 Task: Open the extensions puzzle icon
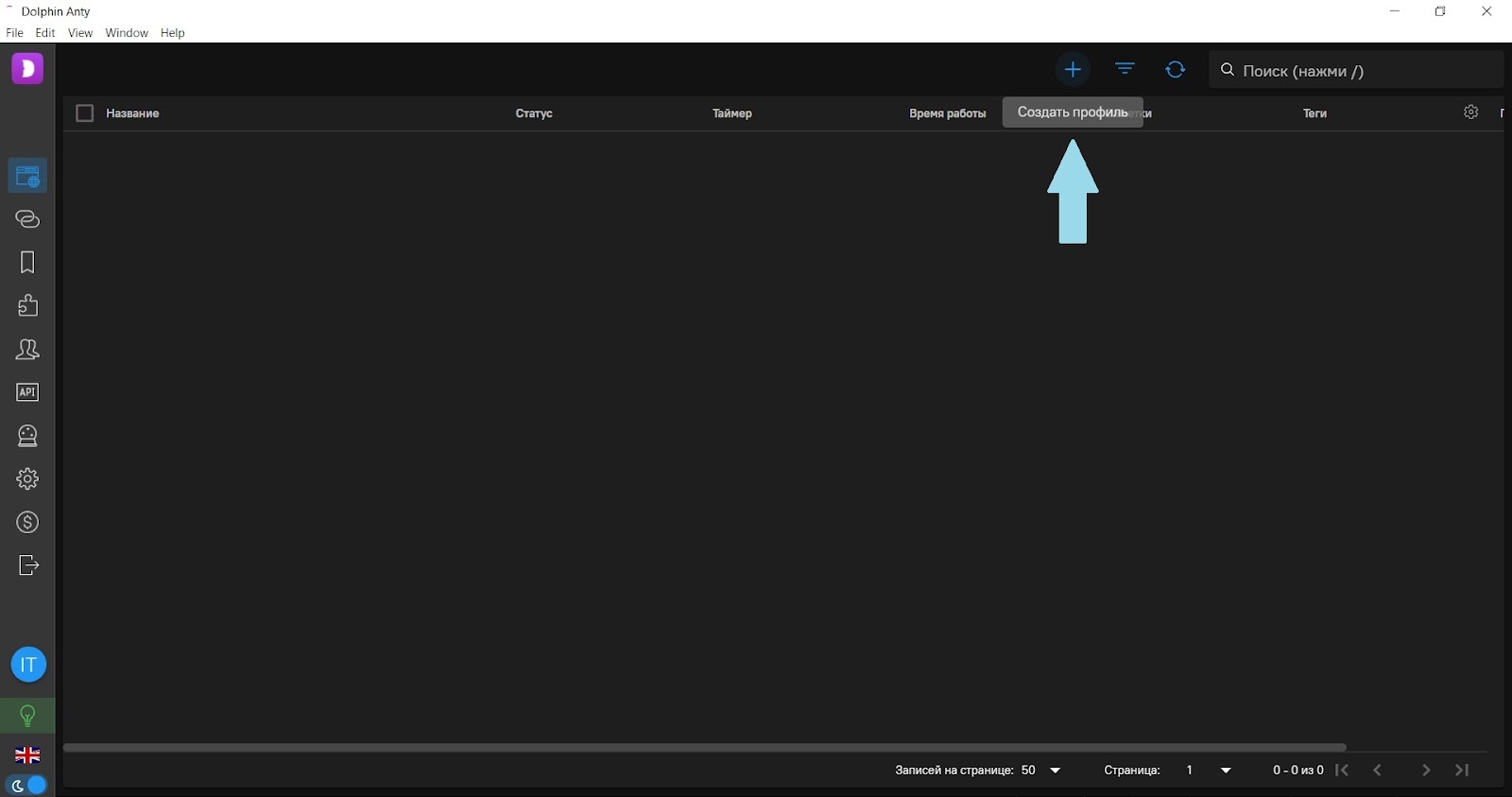(x=27, y=305)
